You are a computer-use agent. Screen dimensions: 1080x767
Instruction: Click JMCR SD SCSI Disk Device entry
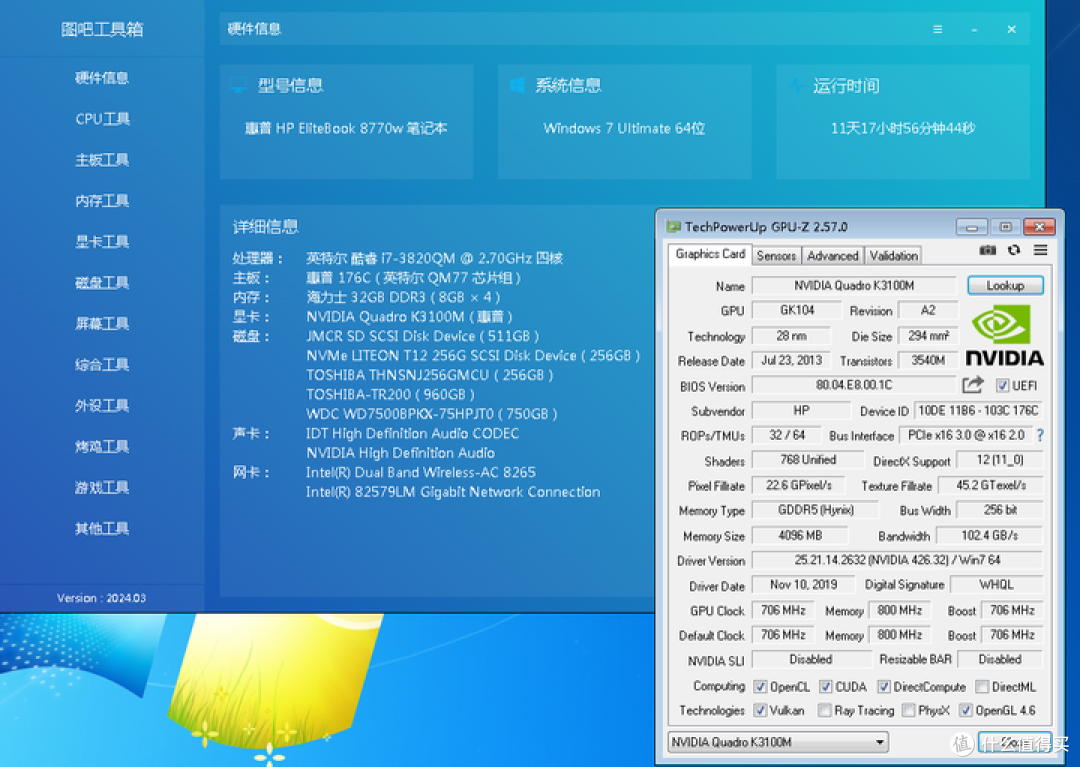(x=422, y=336)
